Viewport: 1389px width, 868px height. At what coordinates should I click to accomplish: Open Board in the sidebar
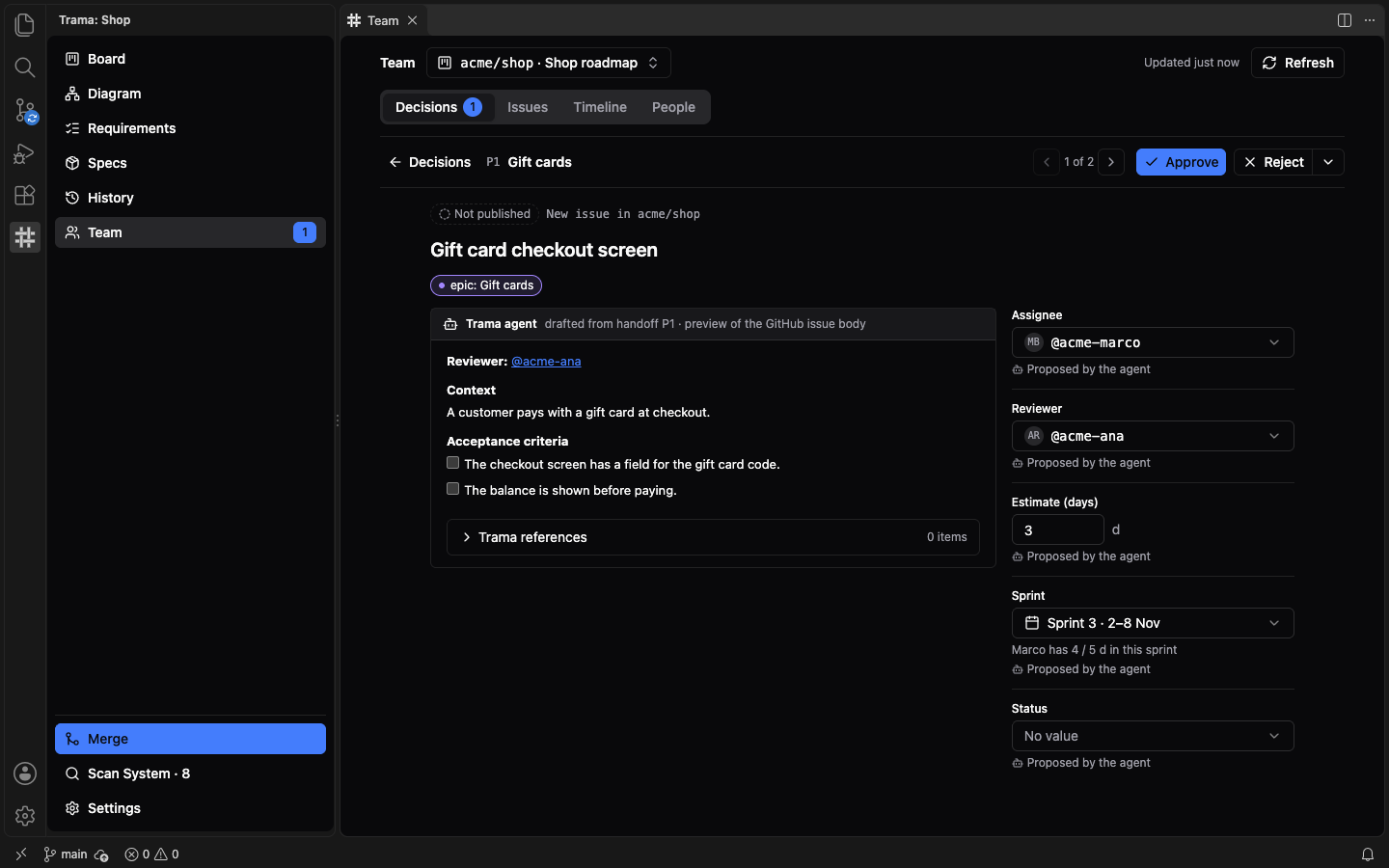tap(190, 59)
